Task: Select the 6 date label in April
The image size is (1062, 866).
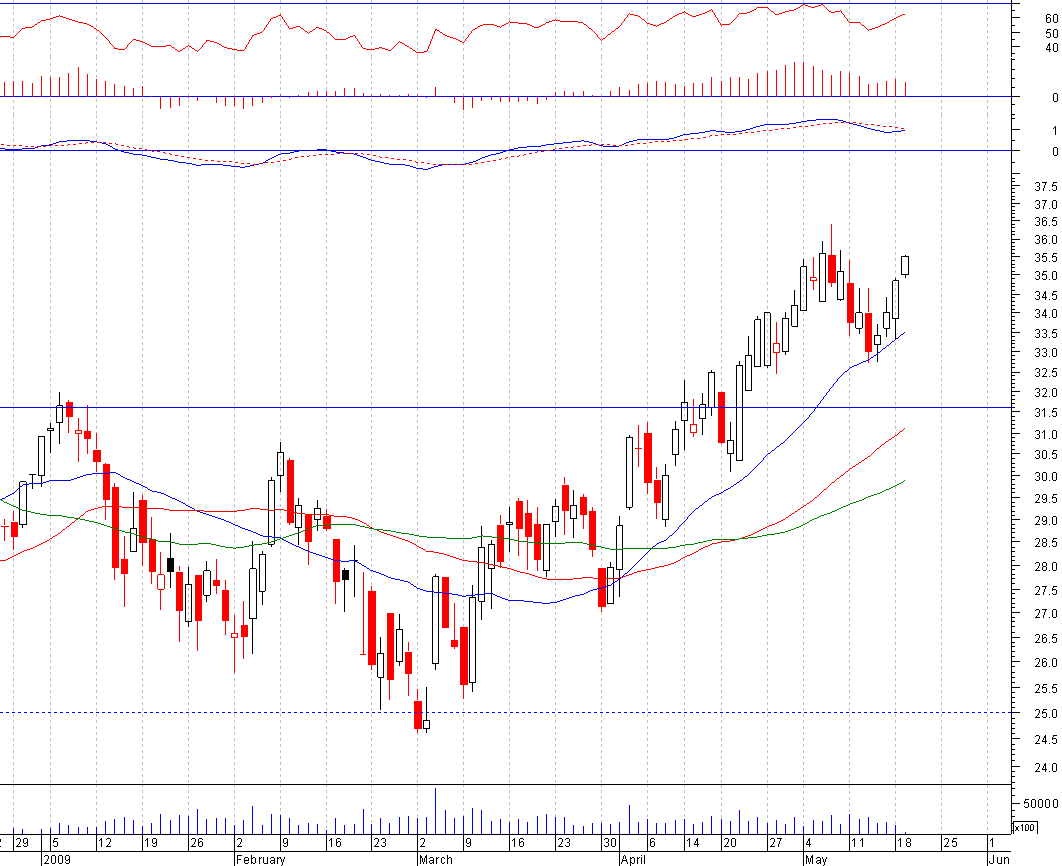Action: coord(652,843)
